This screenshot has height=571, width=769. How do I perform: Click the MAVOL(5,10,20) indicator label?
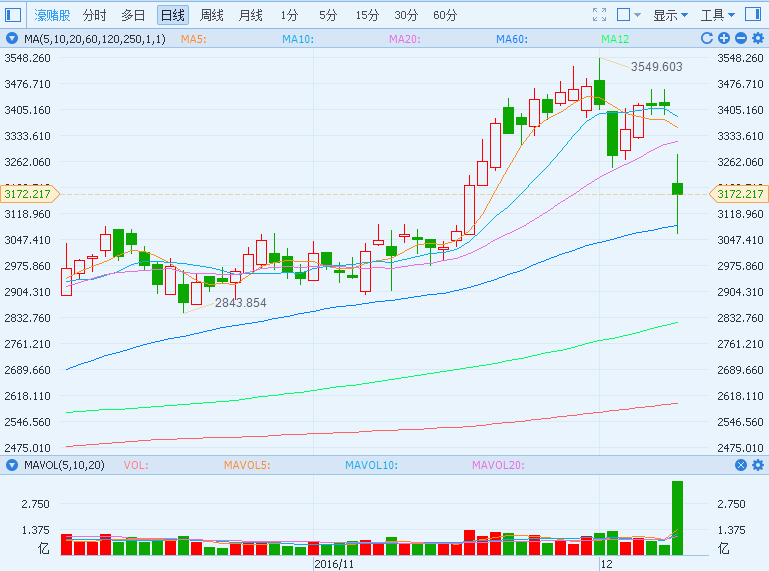point(64,465)
